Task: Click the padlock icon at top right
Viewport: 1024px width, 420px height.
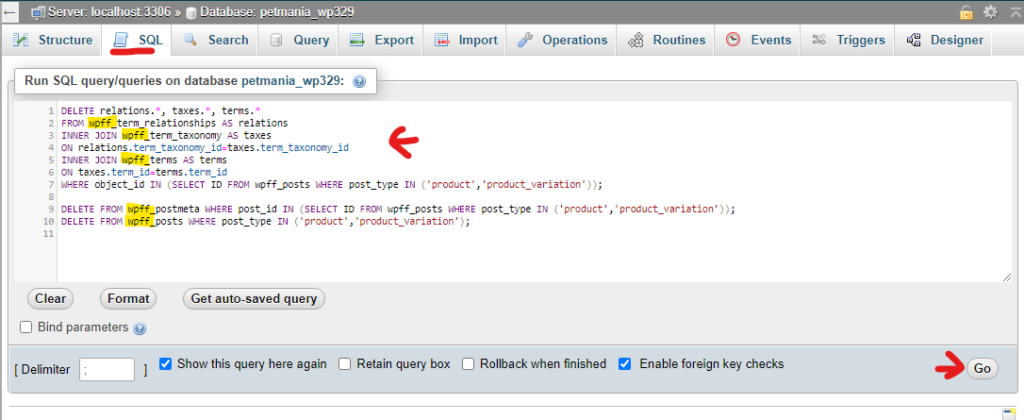Action: [966, 12]
